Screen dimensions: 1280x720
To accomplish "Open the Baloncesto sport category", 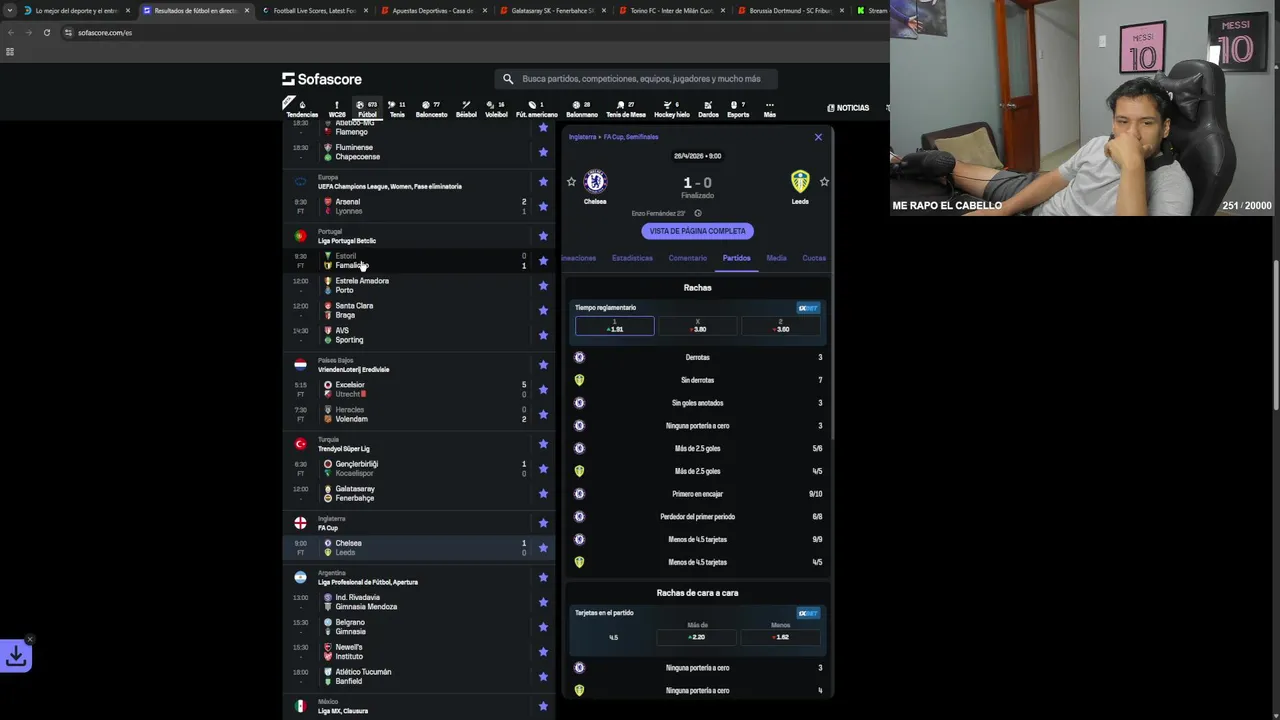I will (x=431, y=108).
